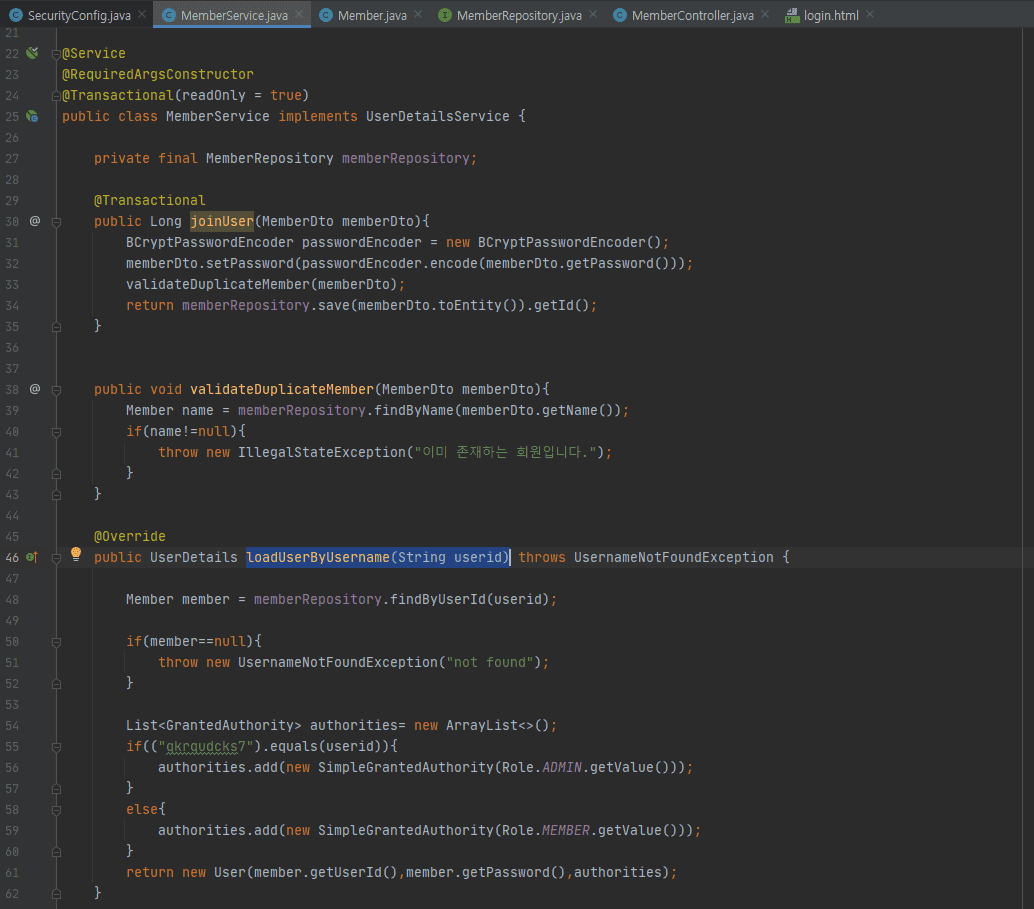Click line number 48 in the gutter
The width and height of the screenshot is (1034, 909).
(12, 600)
